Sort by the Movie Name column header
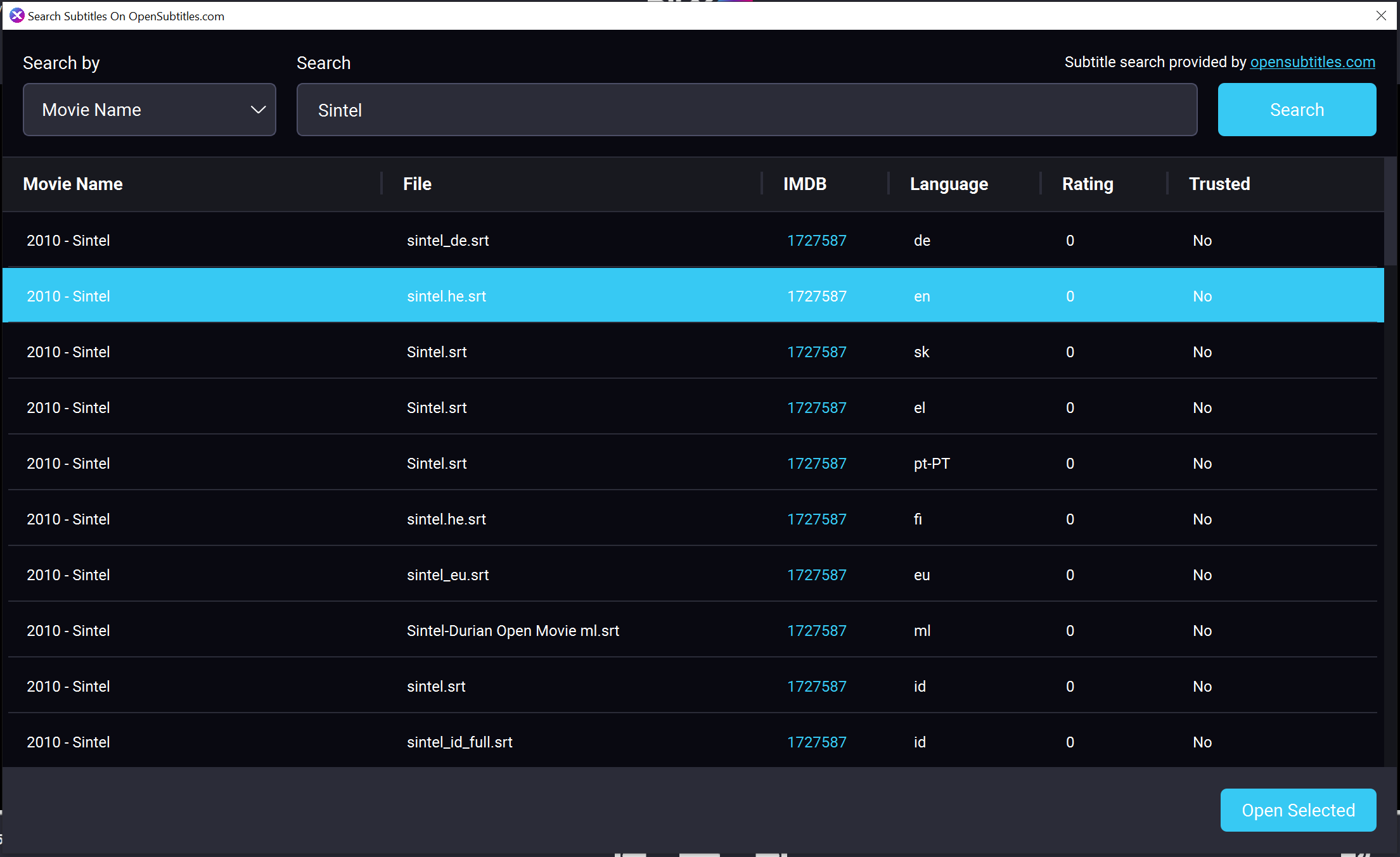 coord(73,184)
